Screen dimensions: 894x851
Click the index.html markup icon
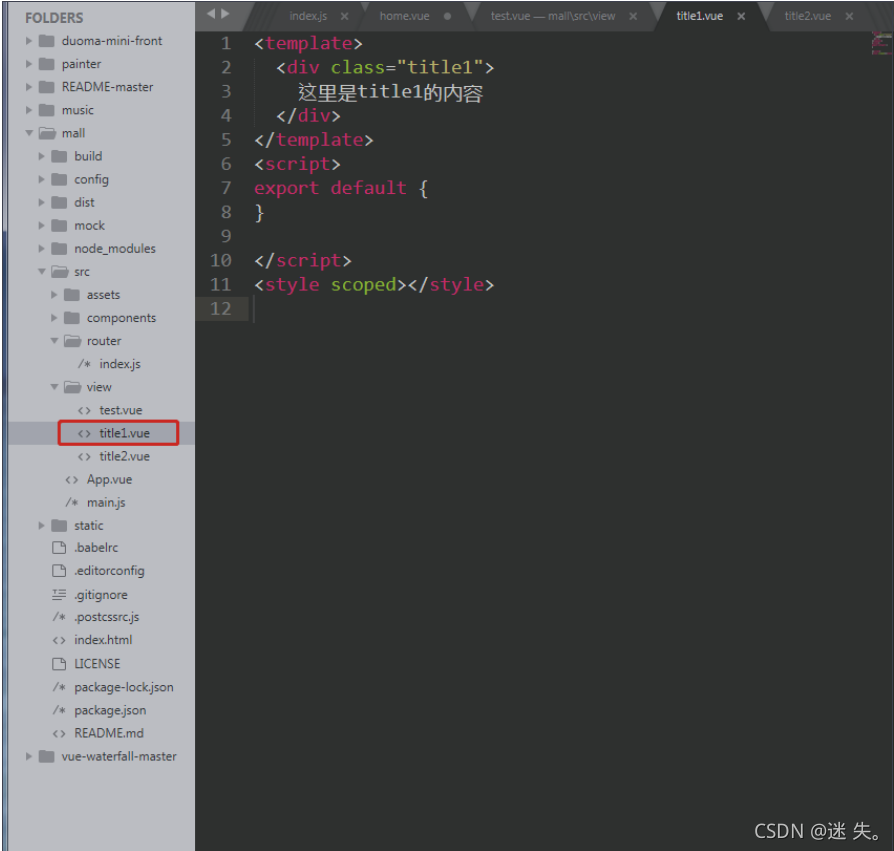[x=59, y=640]
